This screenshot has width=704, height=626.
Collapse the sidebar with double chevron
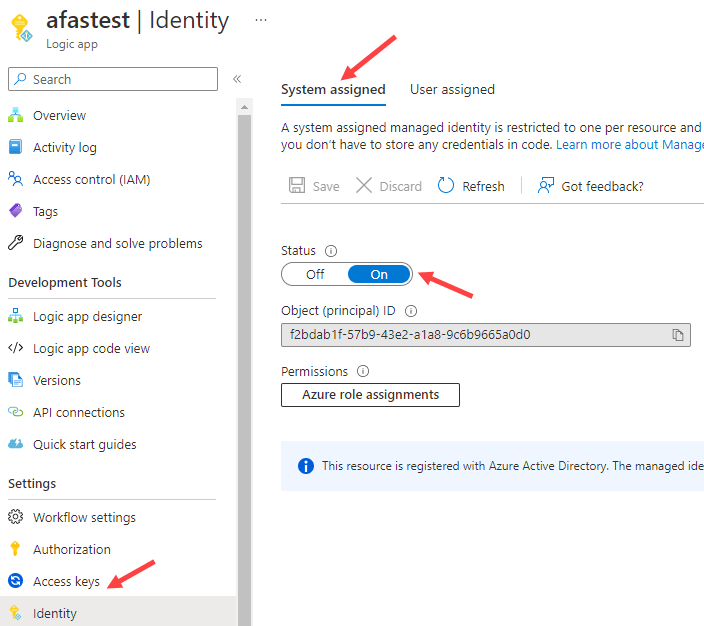coord(237,79)
